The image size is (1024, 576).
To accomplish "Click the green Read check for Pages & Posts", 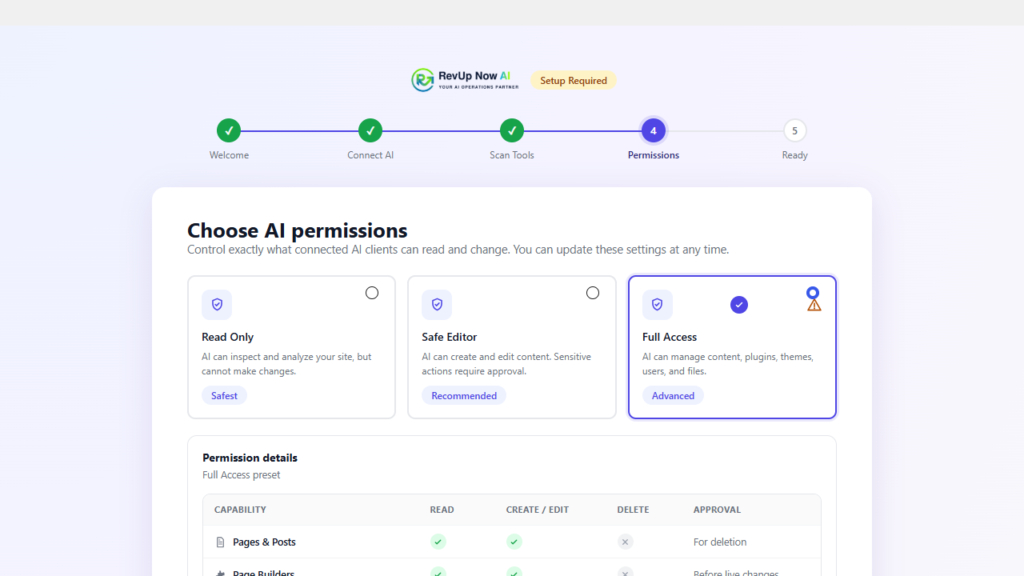I will click(438, 541).
